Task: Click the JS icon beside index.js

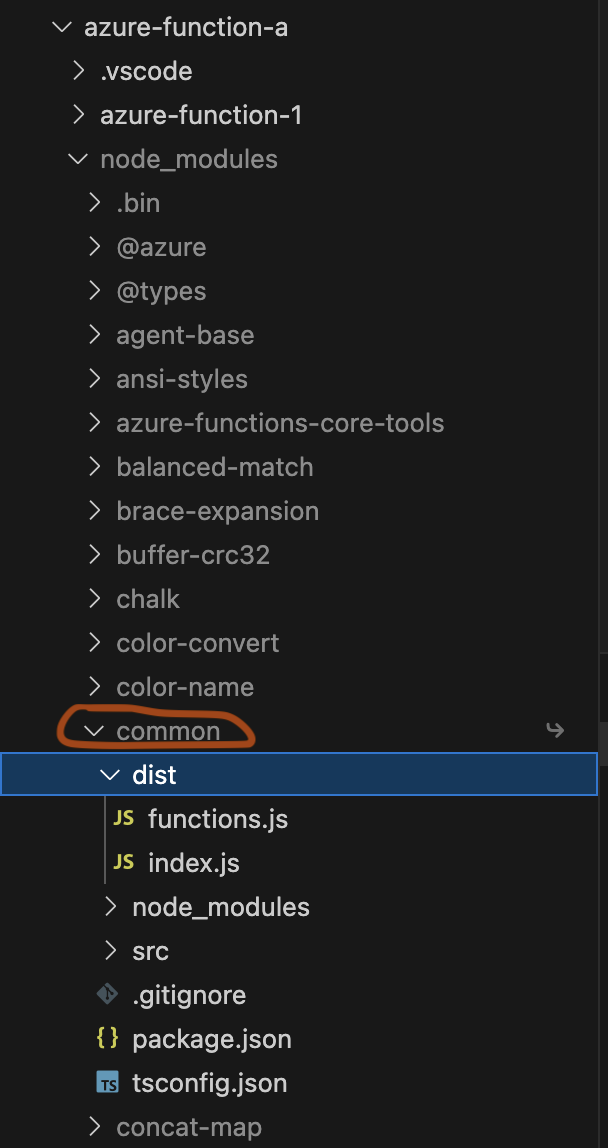Action: (124, 862)
